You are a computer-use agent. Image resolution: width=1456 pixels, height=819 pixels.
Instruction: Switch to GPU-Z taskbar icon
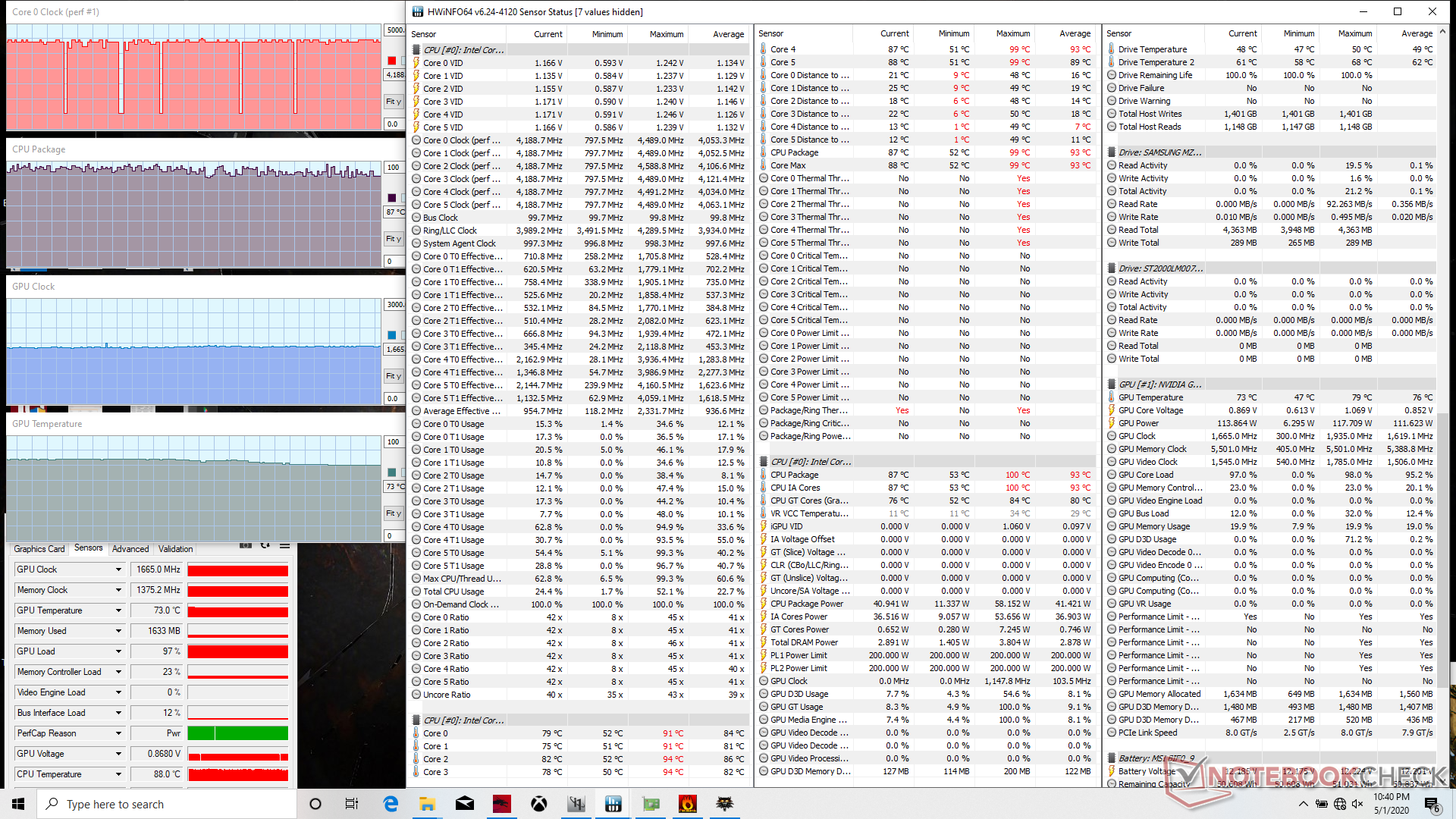point(651,804)
